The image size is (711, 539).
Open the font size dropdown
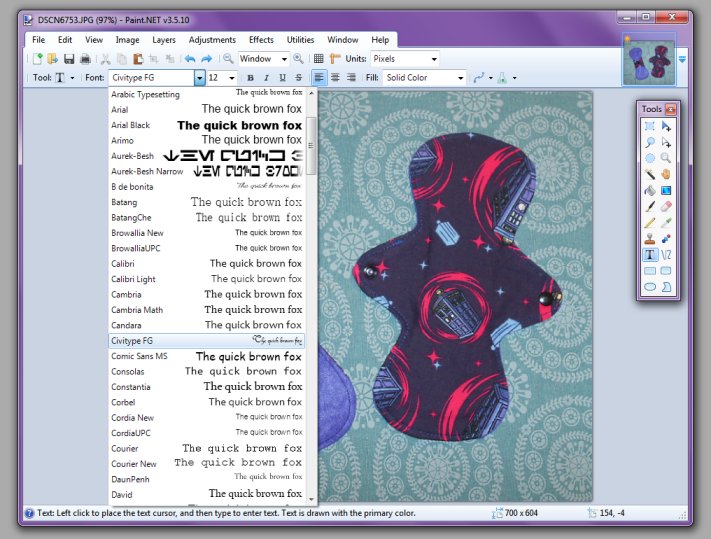pyautogui.click(x=232, y=78)
